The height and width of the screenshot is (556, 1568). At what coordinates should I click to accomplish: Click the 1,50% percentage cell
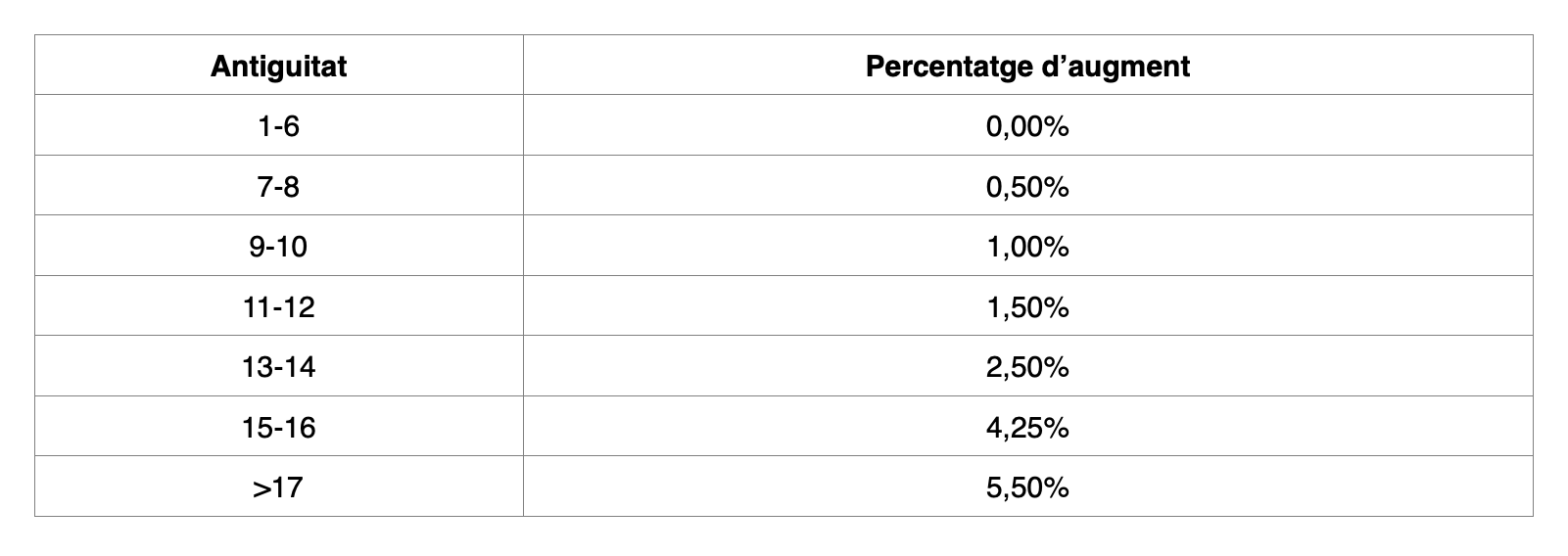pyautogui.click(x=1027, y=307)
